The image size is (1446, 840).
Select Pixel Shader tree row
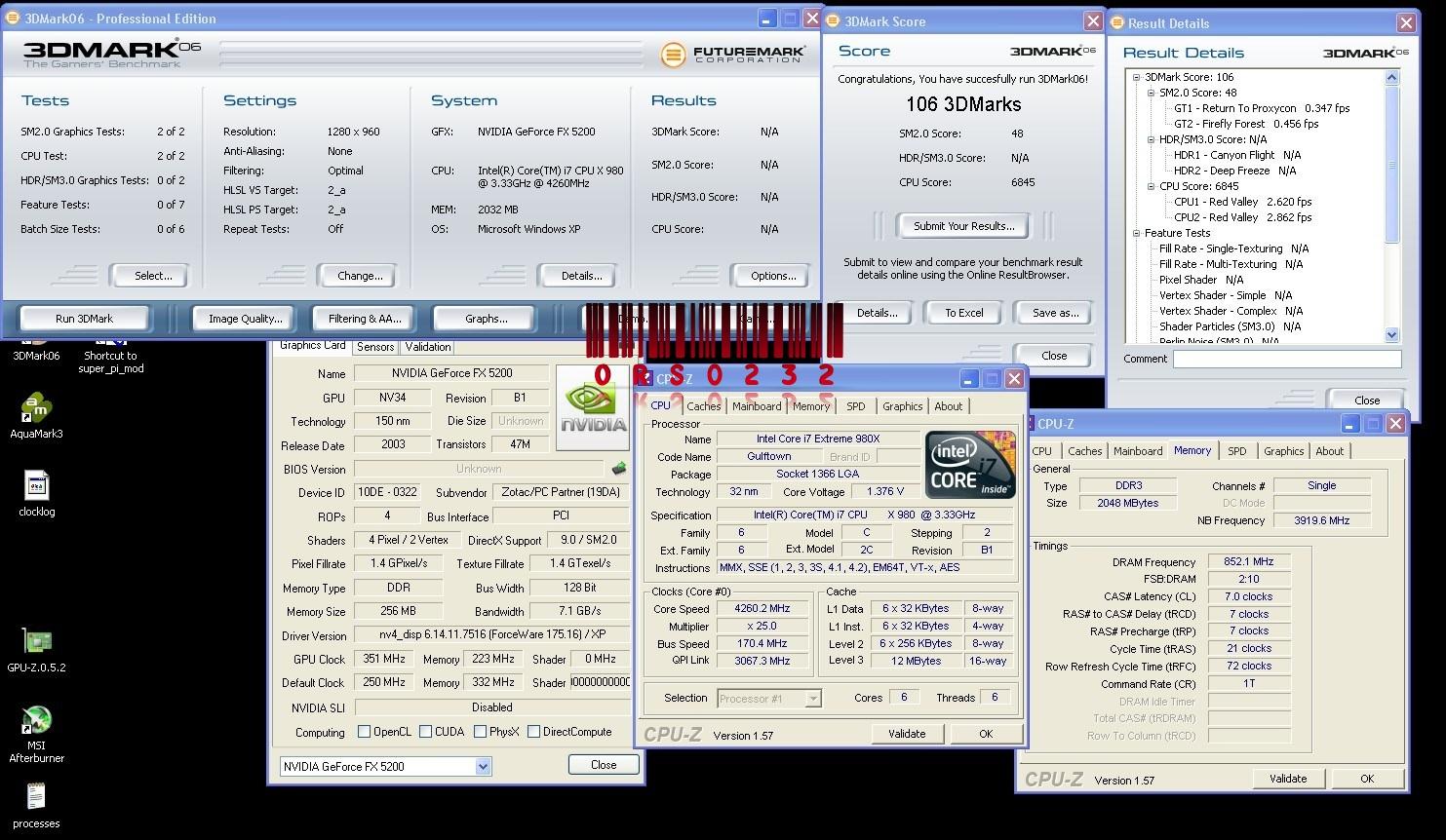click(x=1200, y=280)
